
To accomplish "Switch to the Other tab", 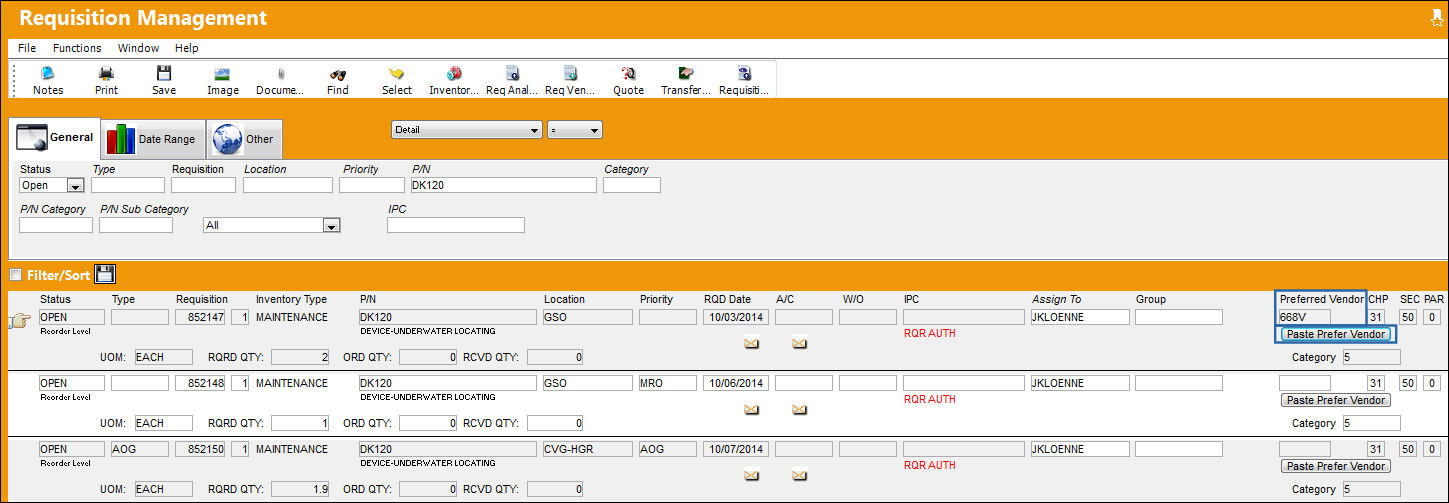I will coord(245,139).
